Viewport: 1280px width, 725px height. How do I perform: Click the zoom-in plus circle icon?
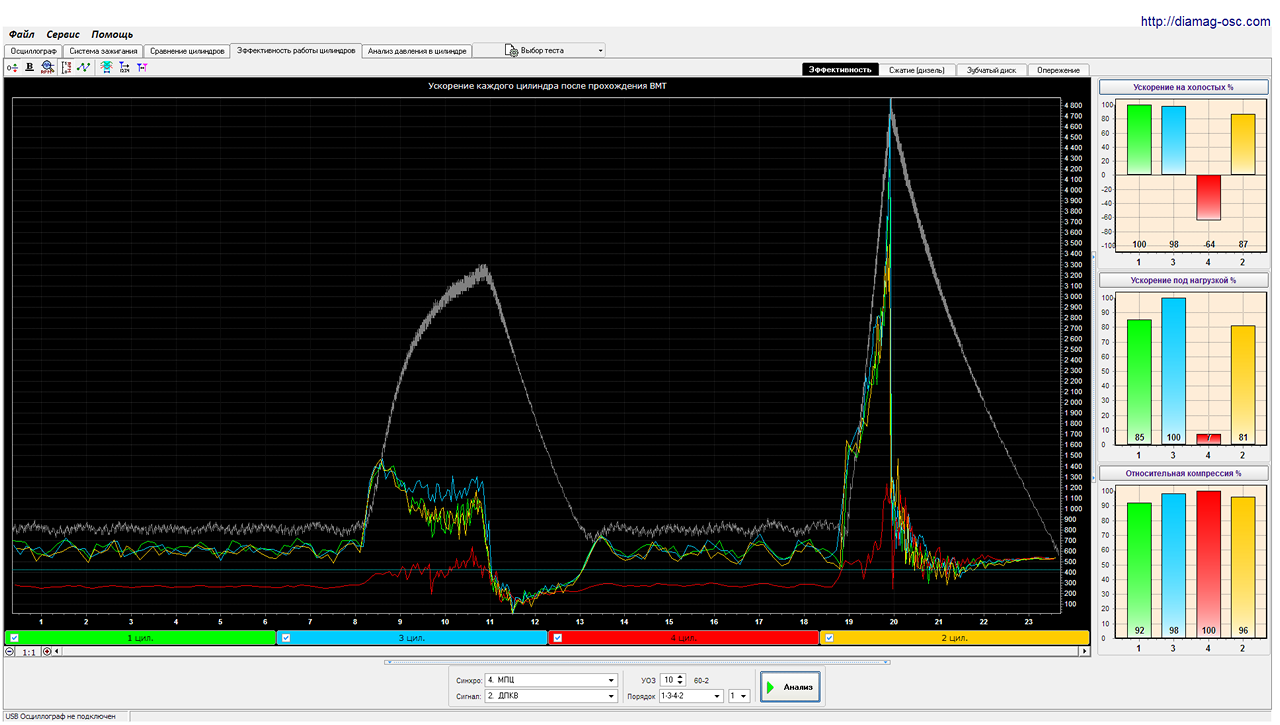click(x=47, y=651)
